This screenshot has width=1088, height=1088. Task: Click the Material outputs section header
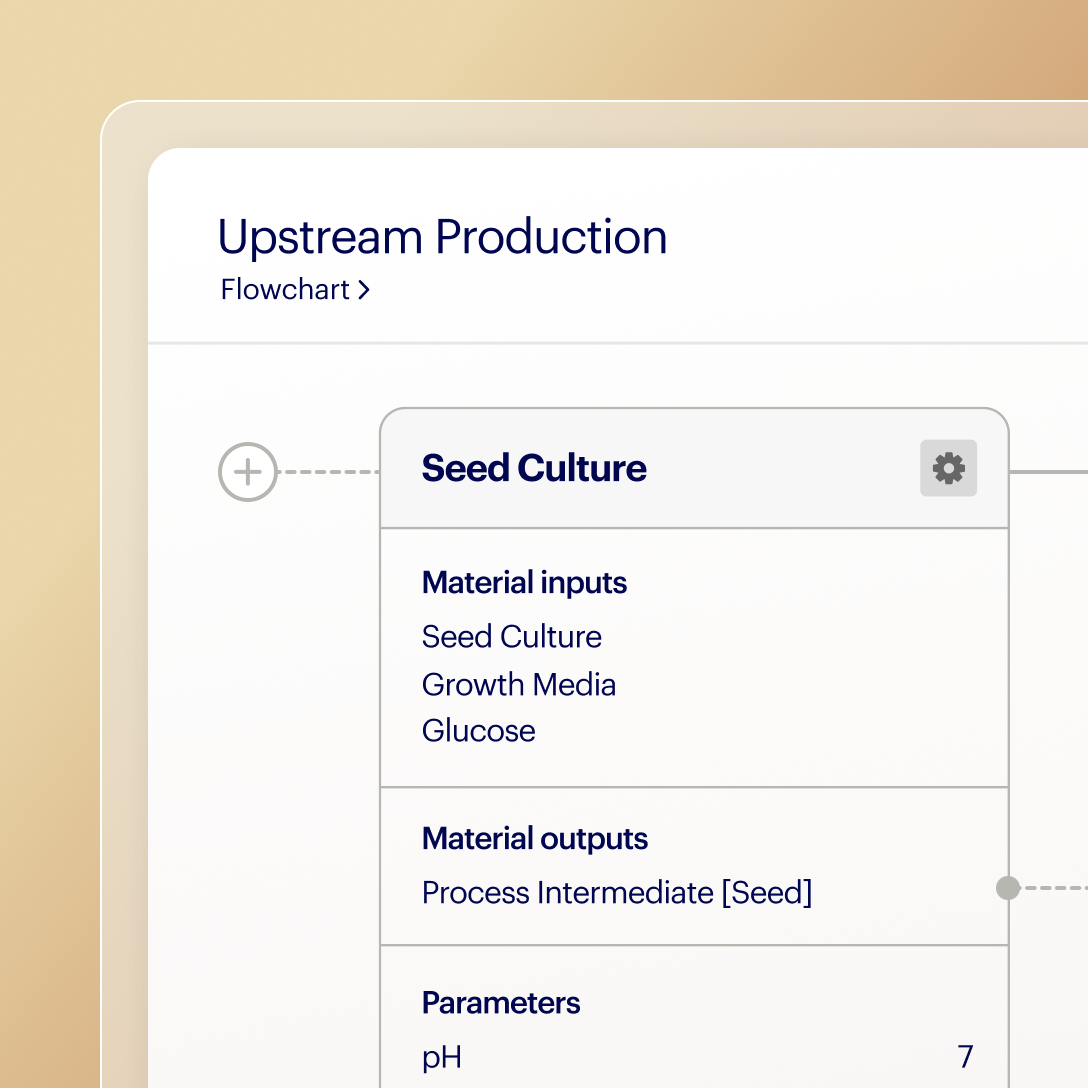[535, 839]
